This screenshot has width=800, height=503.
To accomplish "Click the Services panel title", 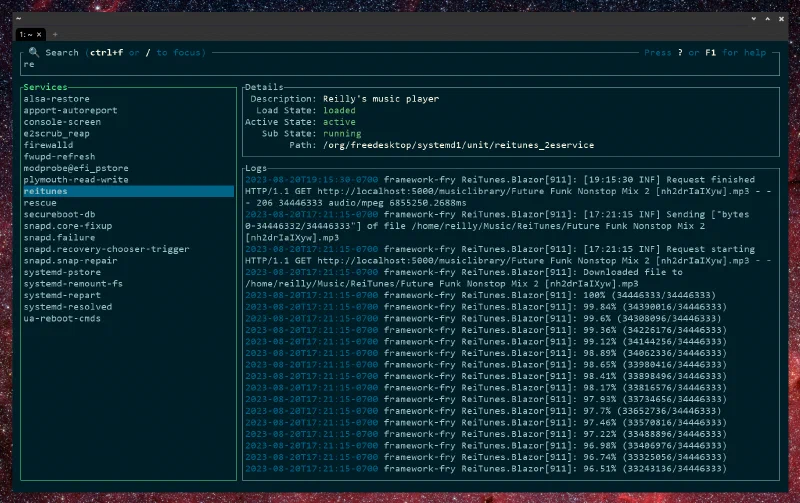I will tap(45, 87).
